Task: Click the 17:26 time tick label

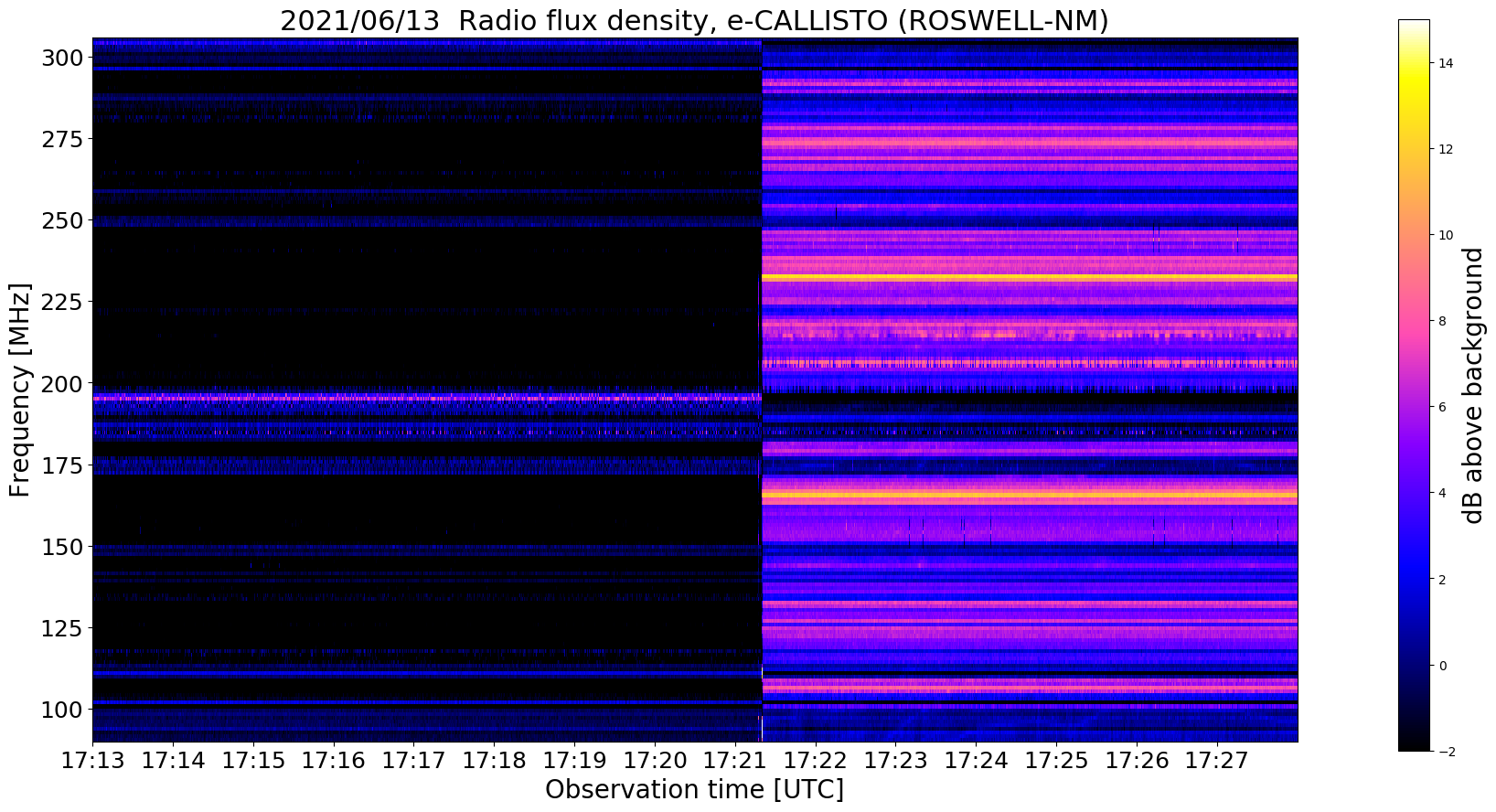Action: coord(1137,760)
